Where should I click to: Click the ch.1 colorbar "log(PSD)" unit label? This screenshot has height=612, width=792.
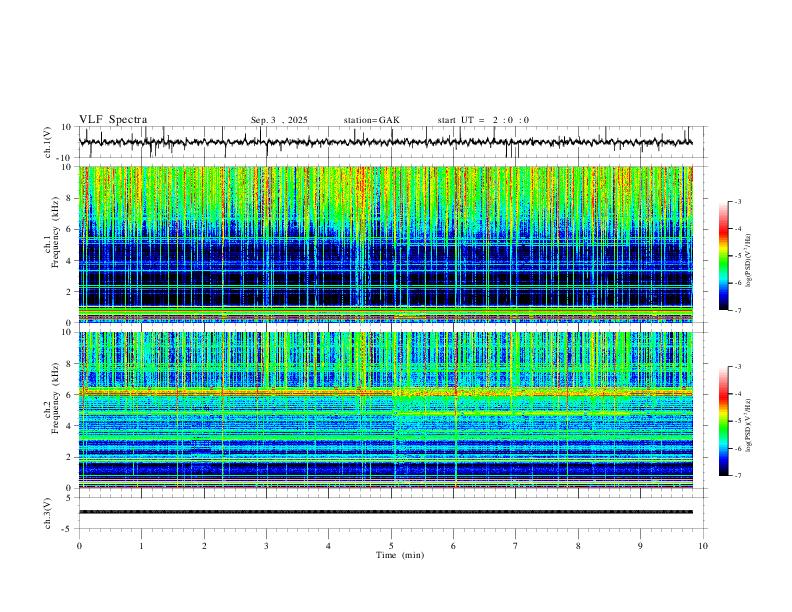(749, 260)
